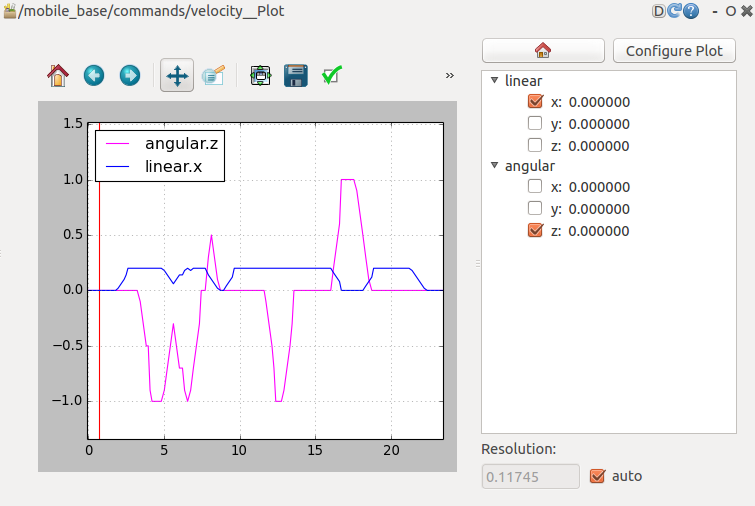Uncheck the linear x checkbox
Image resolution: width=755 pixels, height=506 pixels.
[x=535, y=102]
